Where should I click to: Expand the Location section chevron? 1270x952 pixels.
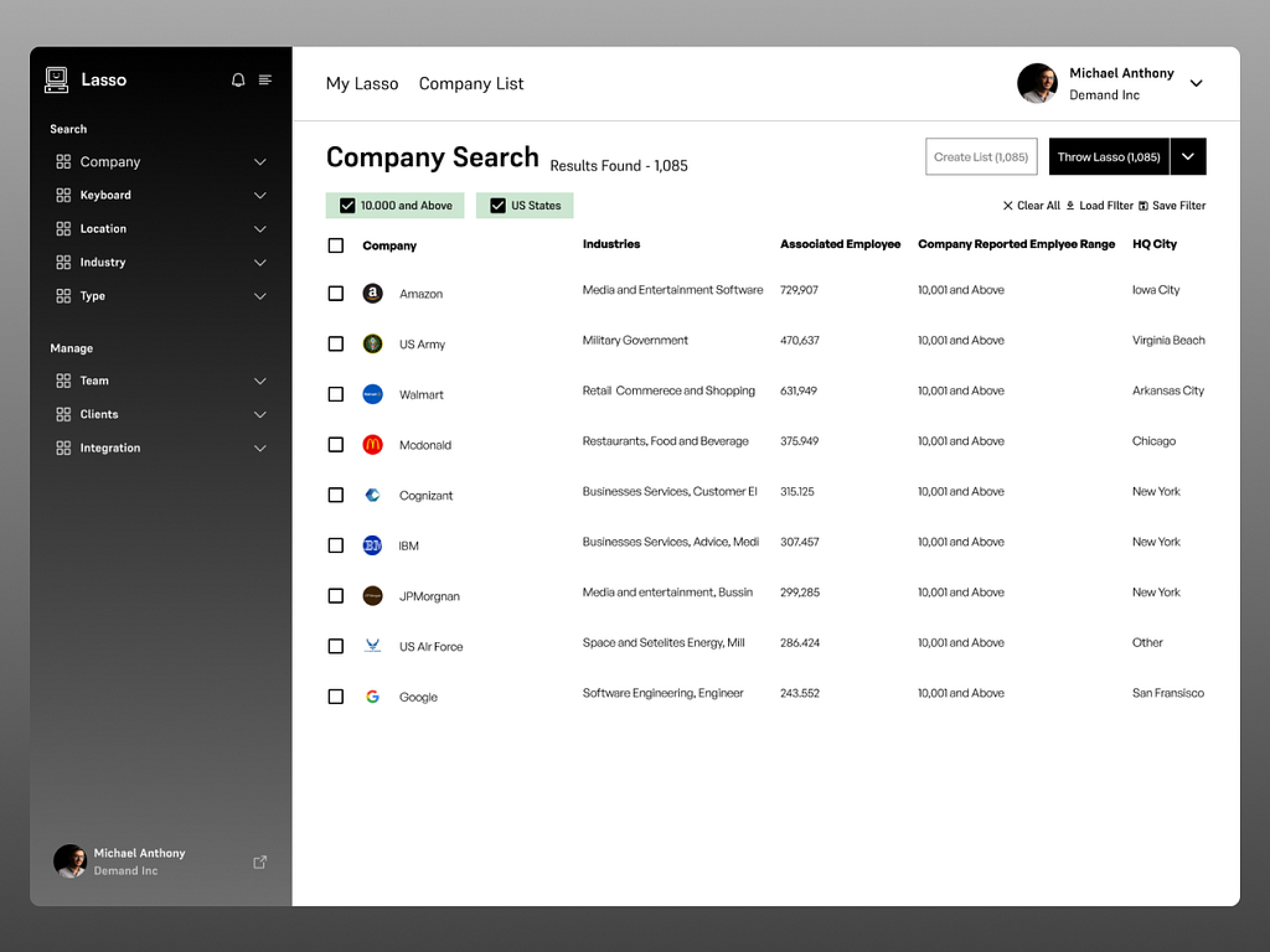[x=260, y=230]
